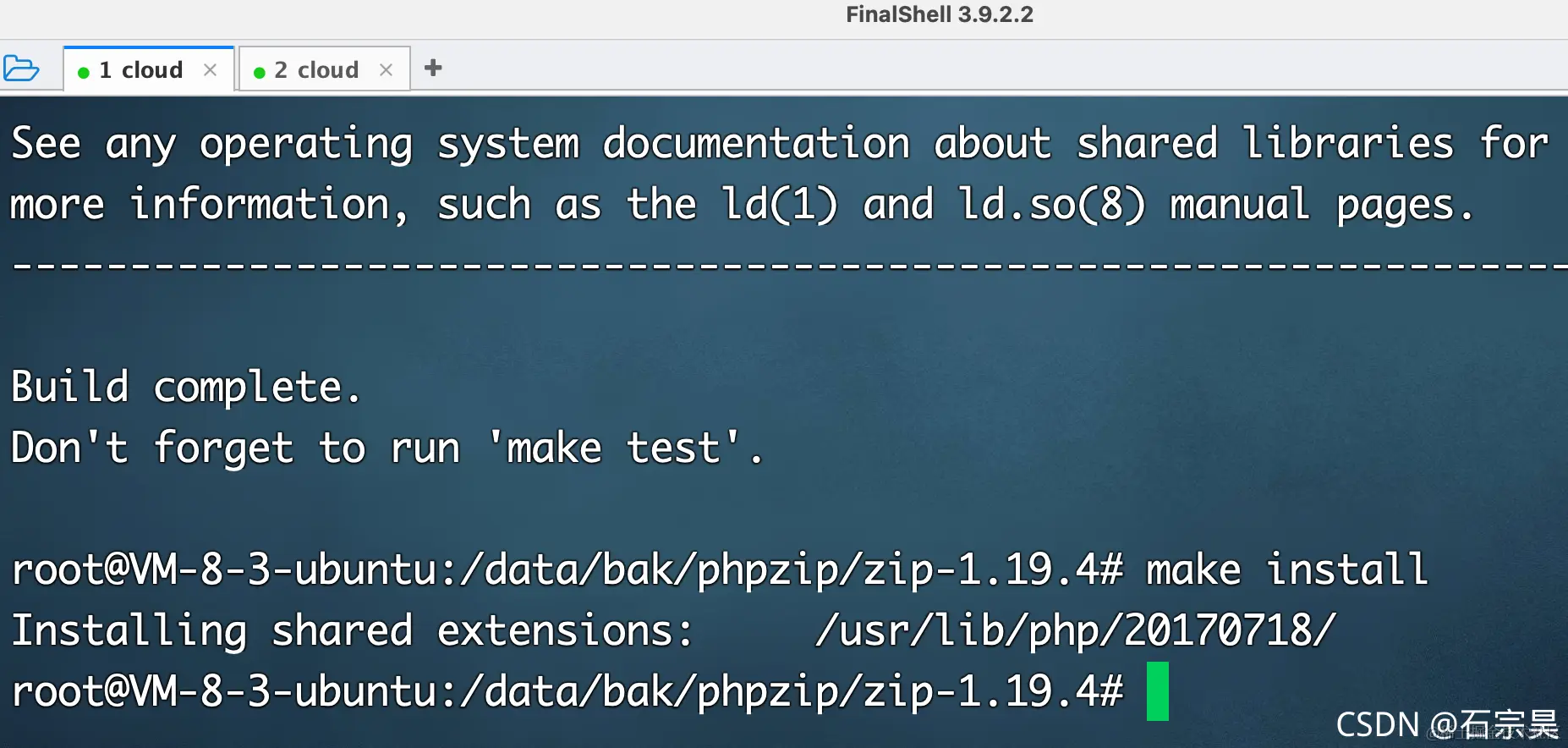Viewport: 1568px width, 748px height.
Task: Click the "Don't forget to run 'make test'." line
Action: (x=387, y=448)
